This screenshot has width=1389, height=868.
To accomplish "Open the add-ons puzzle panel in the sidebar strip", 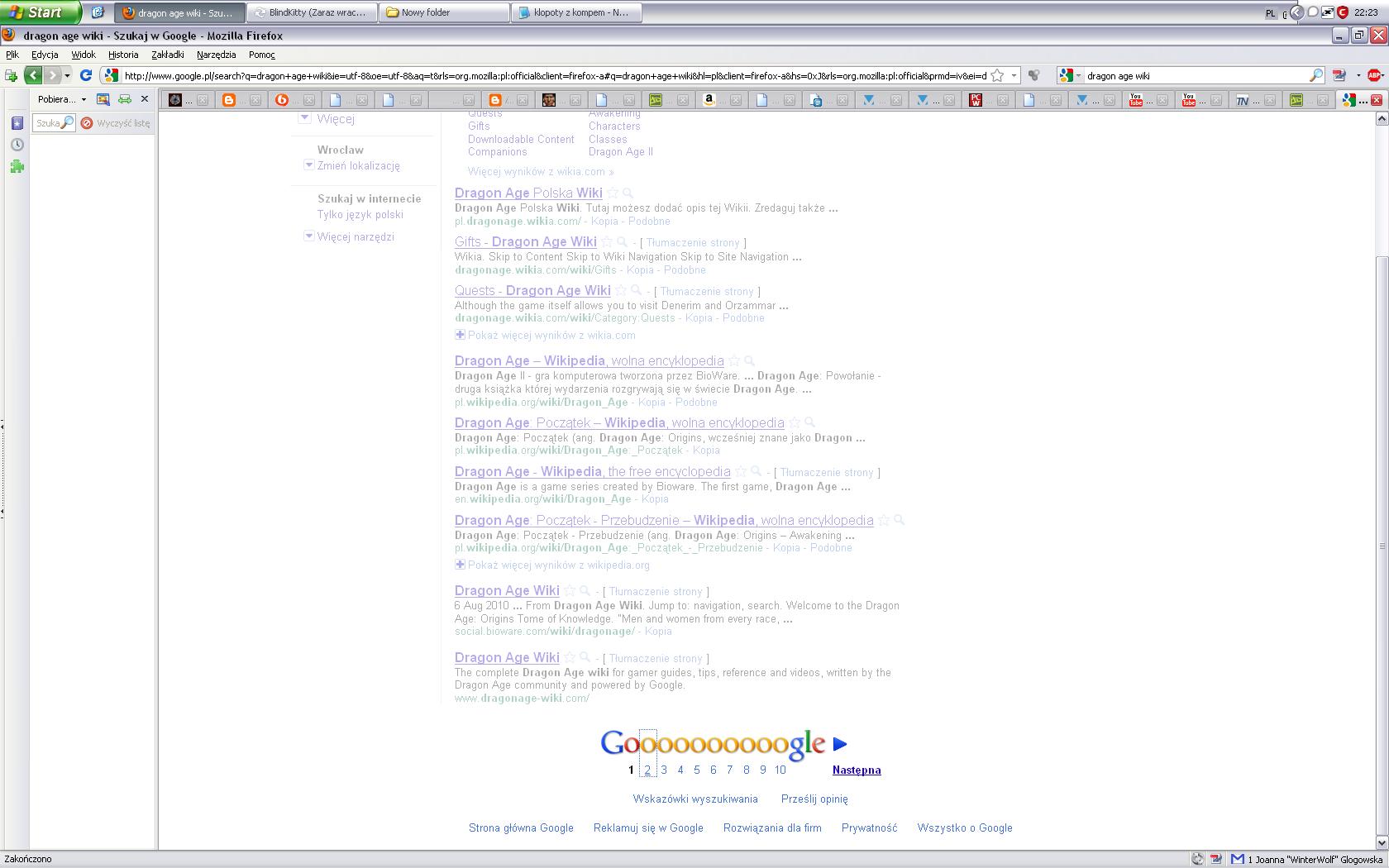I will 17,166.
